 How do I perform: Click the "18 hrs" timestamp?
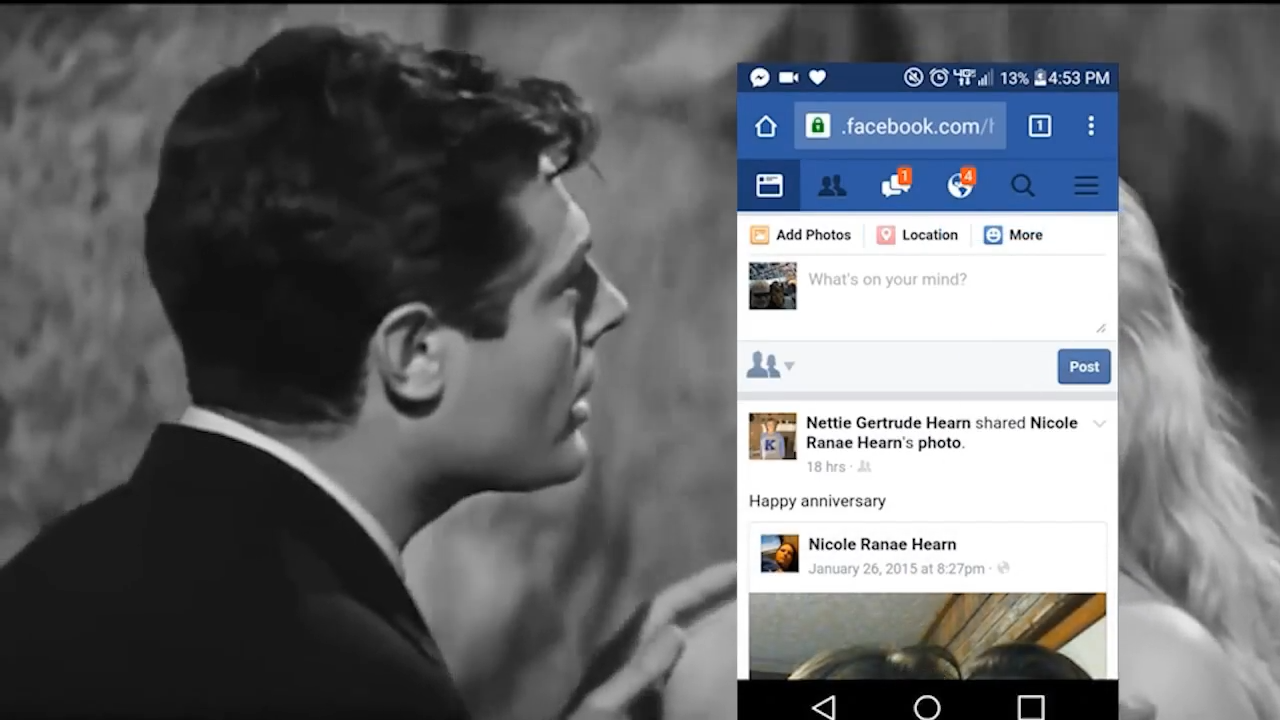[826, 467]
